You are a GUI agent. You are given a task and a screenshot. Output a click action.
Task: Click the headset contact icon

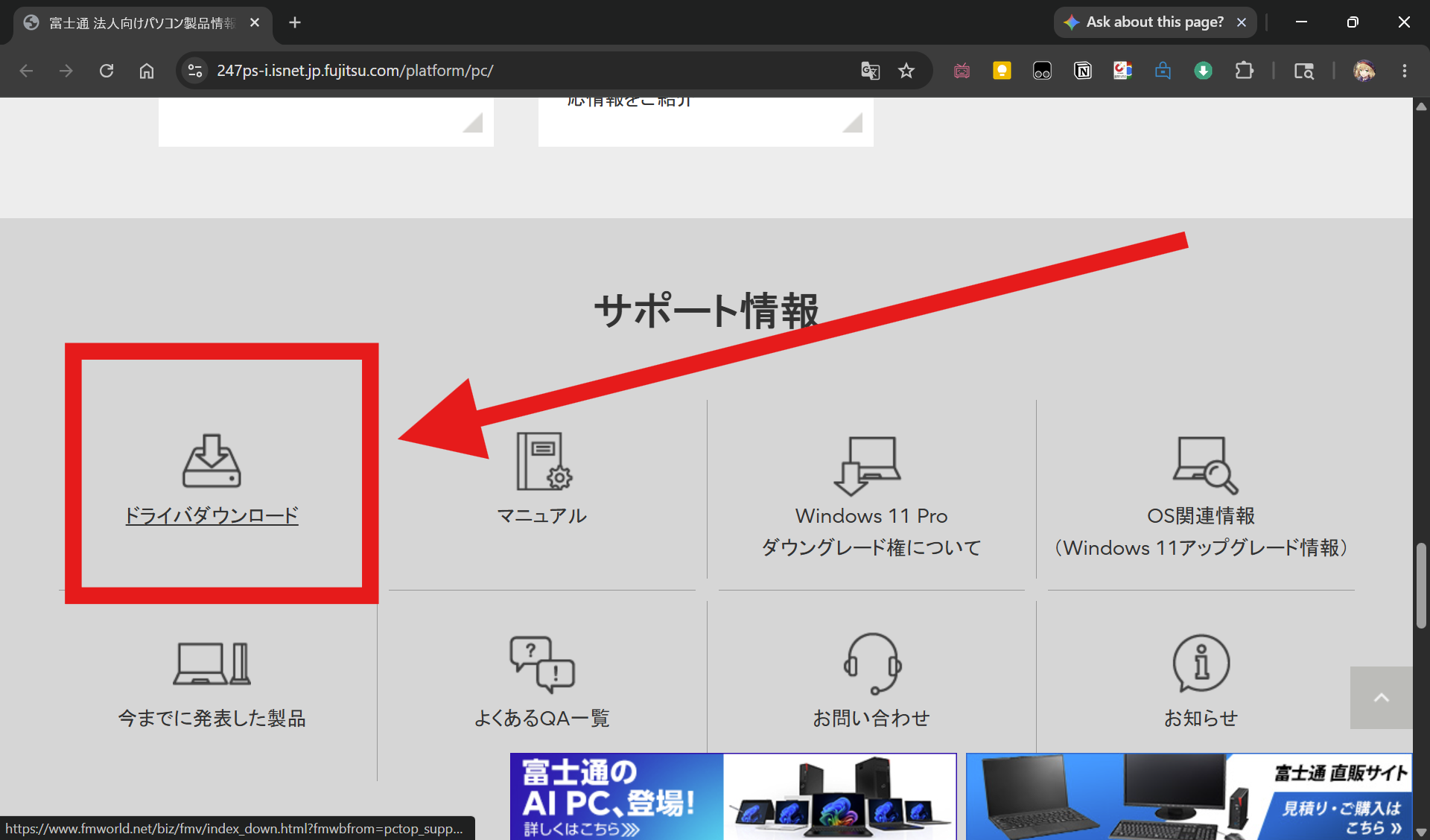coord(872,664)
